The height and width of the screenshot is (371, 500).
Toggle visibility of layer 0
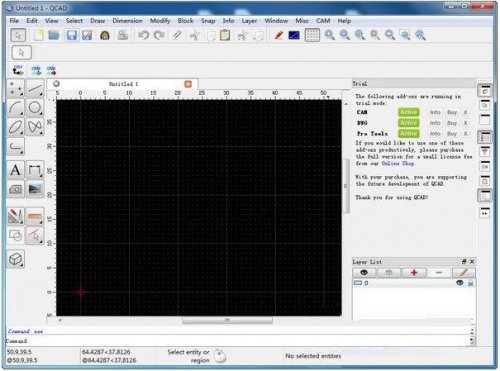(460, 283)
